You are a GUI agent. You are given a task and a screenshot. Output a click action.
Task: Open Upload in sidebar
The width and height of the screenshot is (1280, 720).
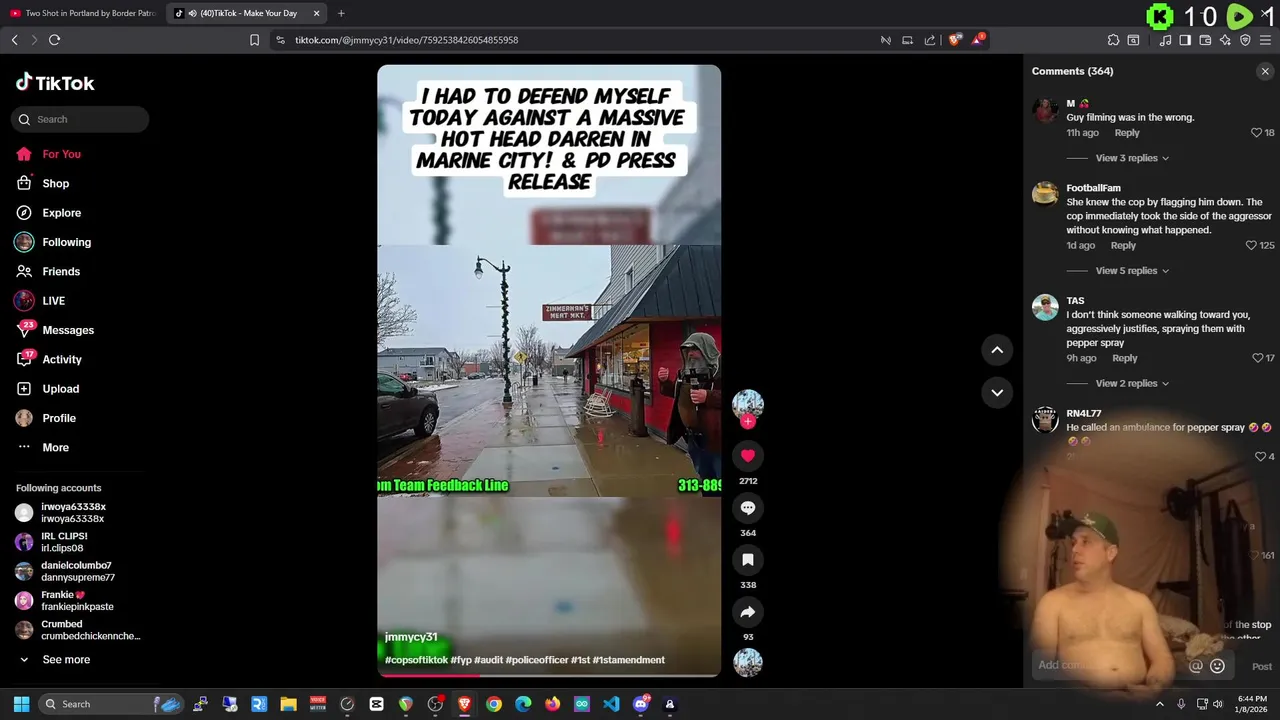[x=61, y=389]
